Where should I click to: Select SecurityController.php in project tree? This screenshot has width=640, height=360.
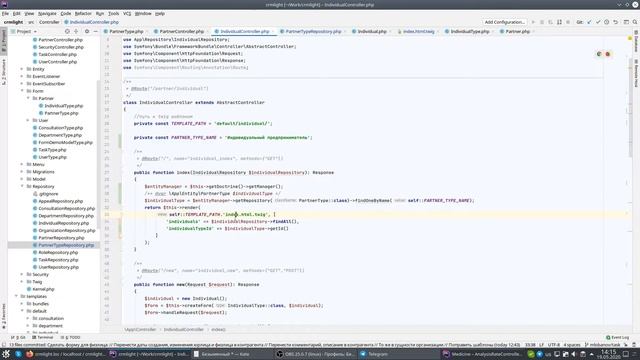pos(61,47)
